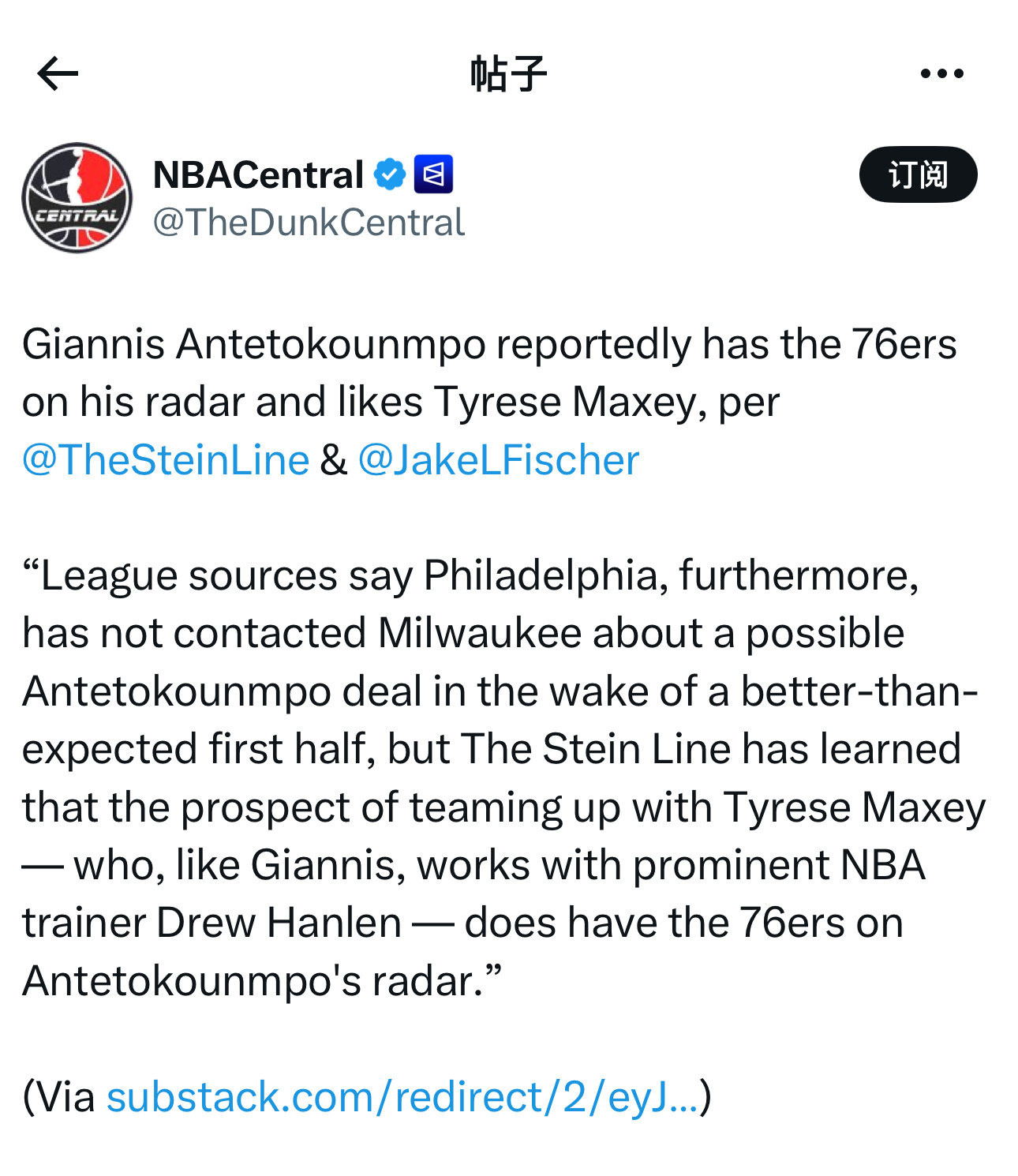1018x1176 pixels.
Task: Tap the "(Via" text before the link
Action: click(60, 1097)
